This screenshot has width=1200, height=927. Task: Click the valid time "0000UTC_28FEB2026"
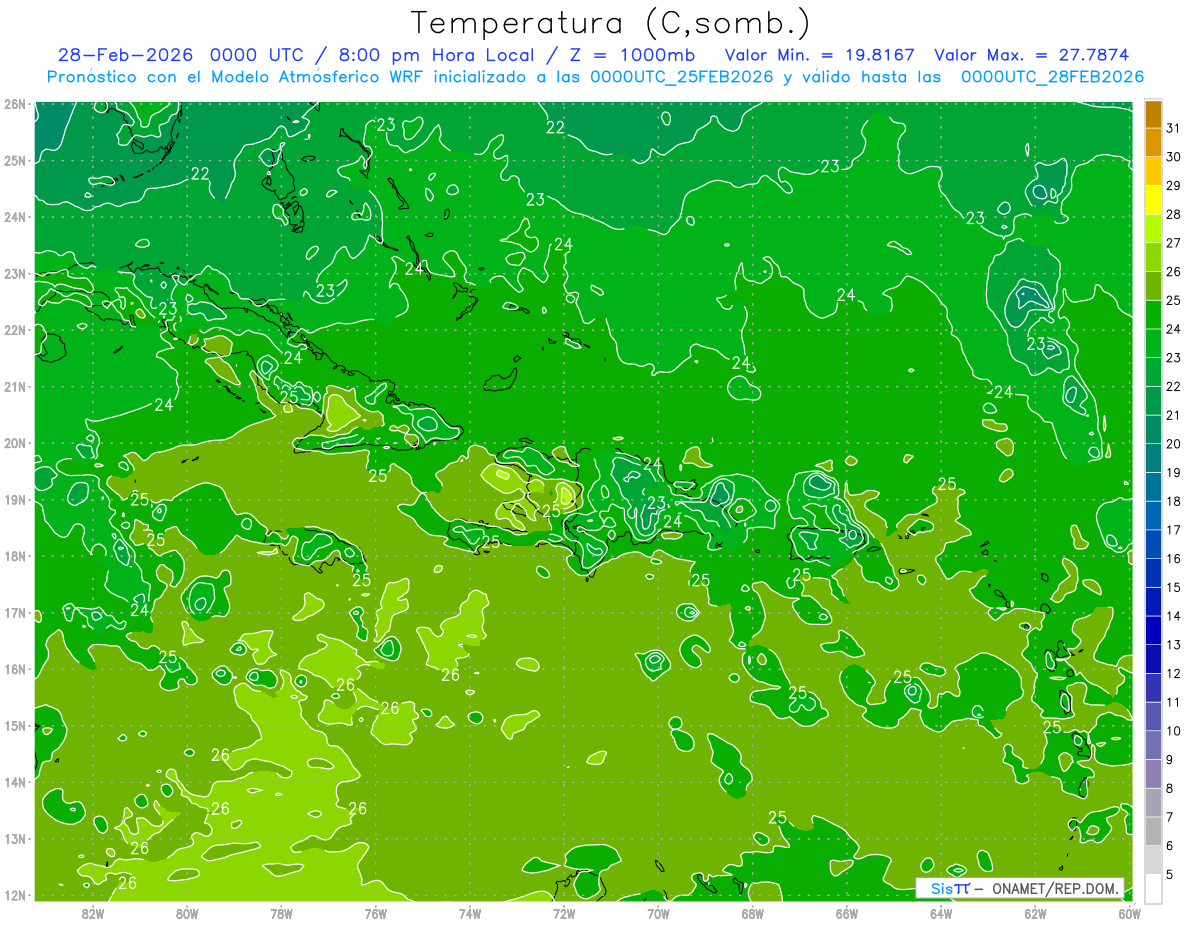[1052, 77]
